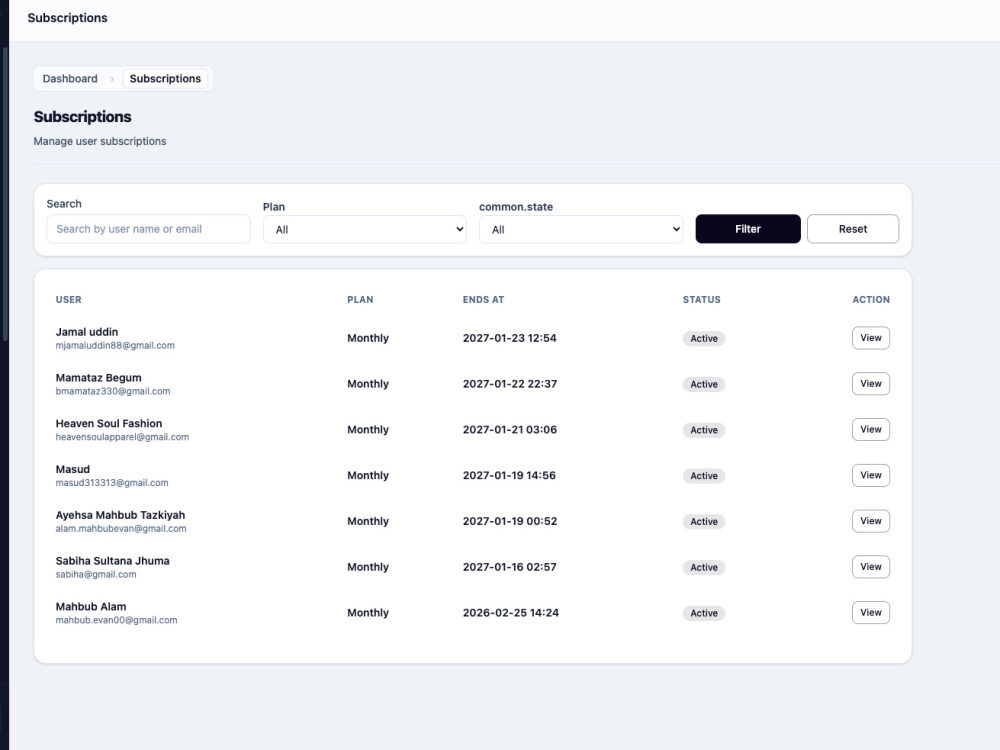Screen dimensions: 1000x750
Task: Click the STATUS column header
Action: pyautogui.click(x=702, y=300)
